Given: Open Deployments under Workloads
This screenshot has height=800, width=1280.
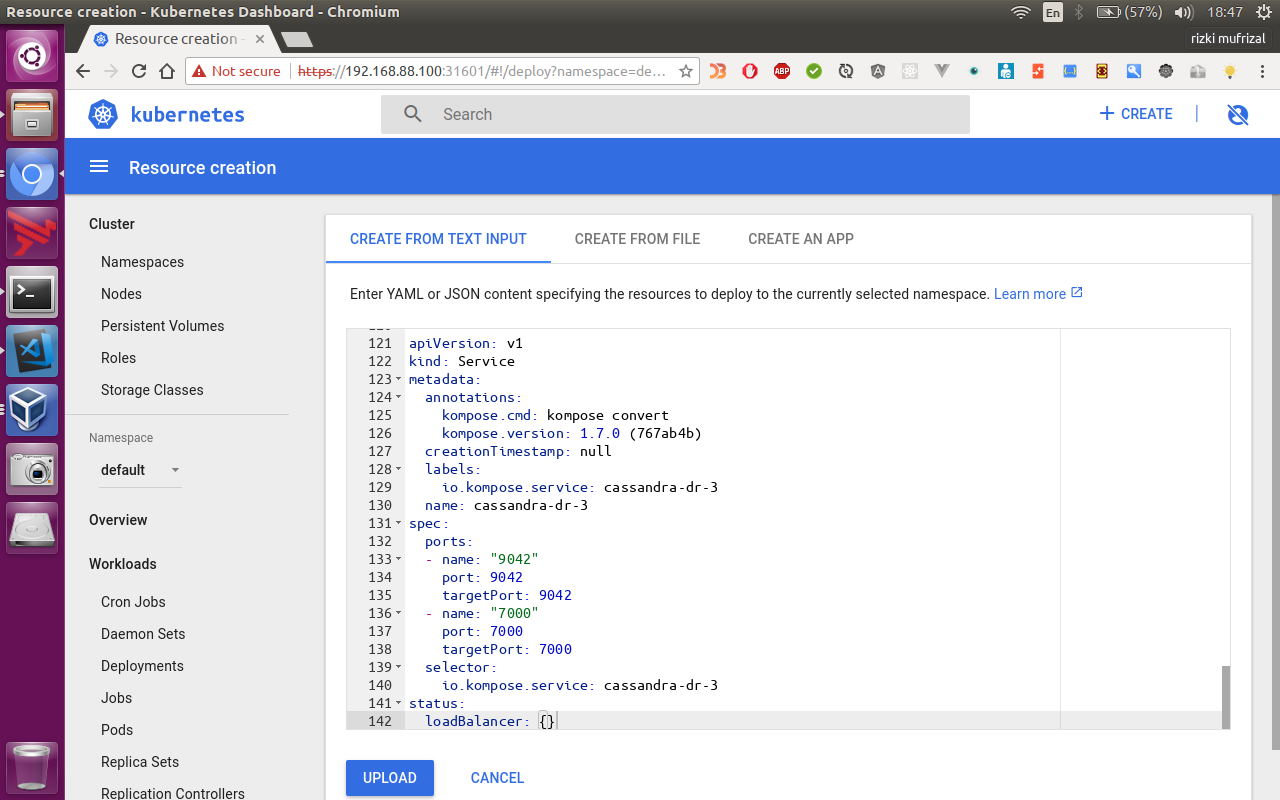Looking at the screenshot, I should tap(142, 666).
